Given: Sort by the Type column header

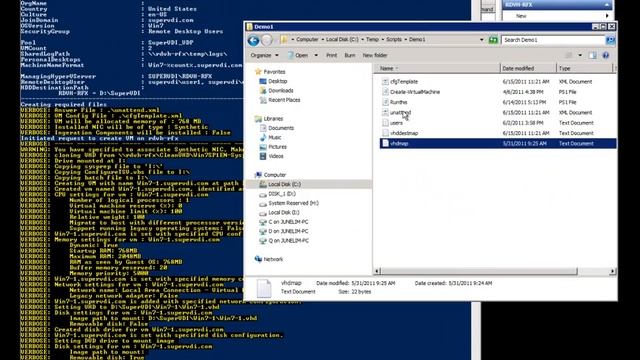Looking at the screenshot, I should (584, 69).
